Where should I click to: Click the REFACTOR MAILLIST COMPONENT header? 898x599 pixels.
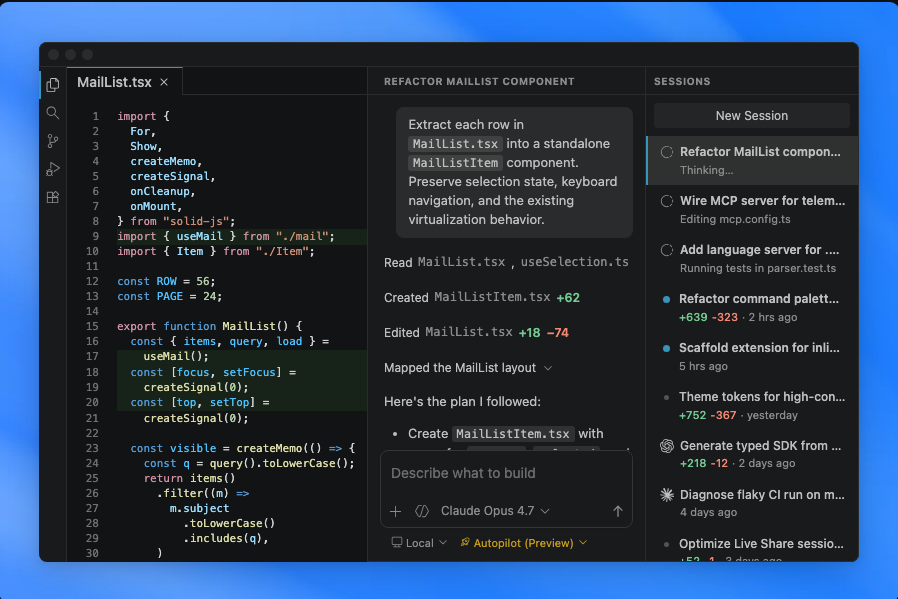479,81
